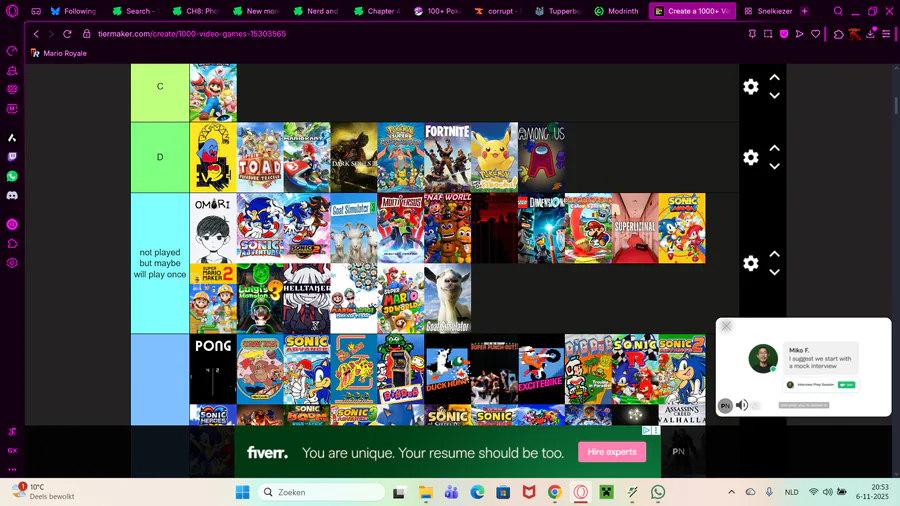Open File Explorer from taskbar
The width and height of the screenshot is (900, 506).
click(x=425, y=492)
